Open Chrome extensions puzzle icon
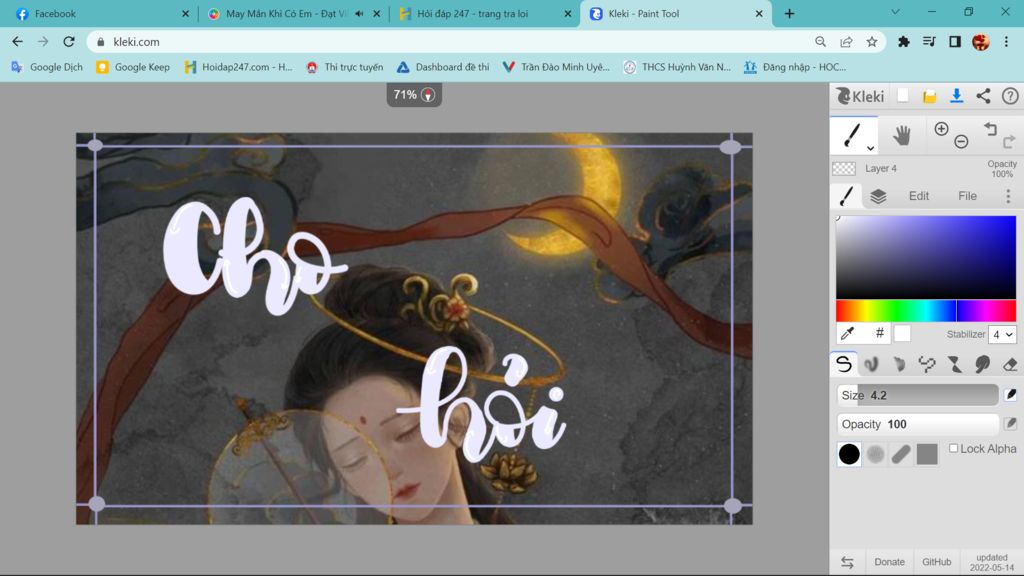 903,42
